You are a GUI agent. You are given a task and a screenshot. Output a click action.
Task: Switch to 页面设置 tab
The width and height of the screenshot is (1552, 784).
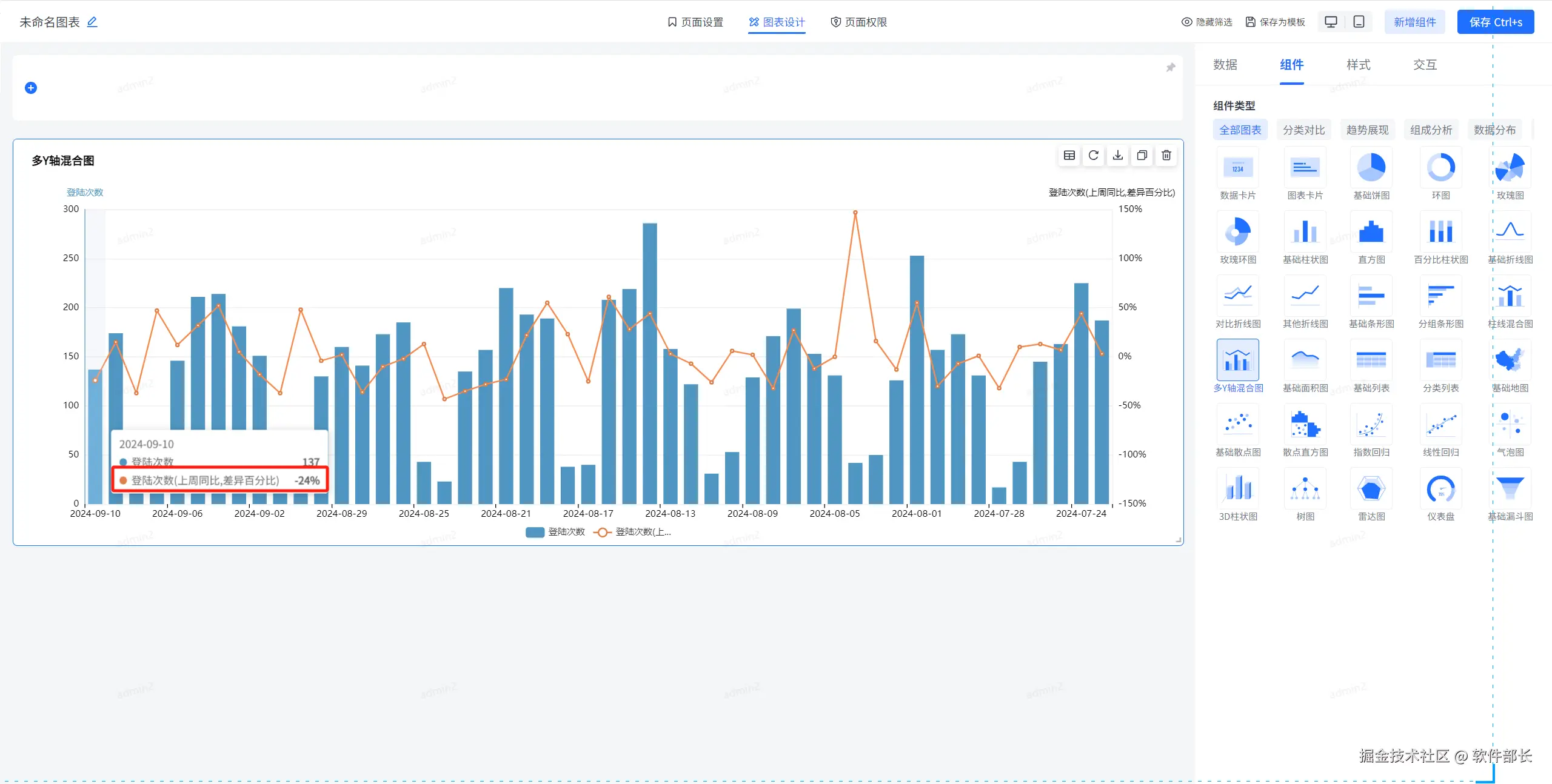(x=695, y=22)
